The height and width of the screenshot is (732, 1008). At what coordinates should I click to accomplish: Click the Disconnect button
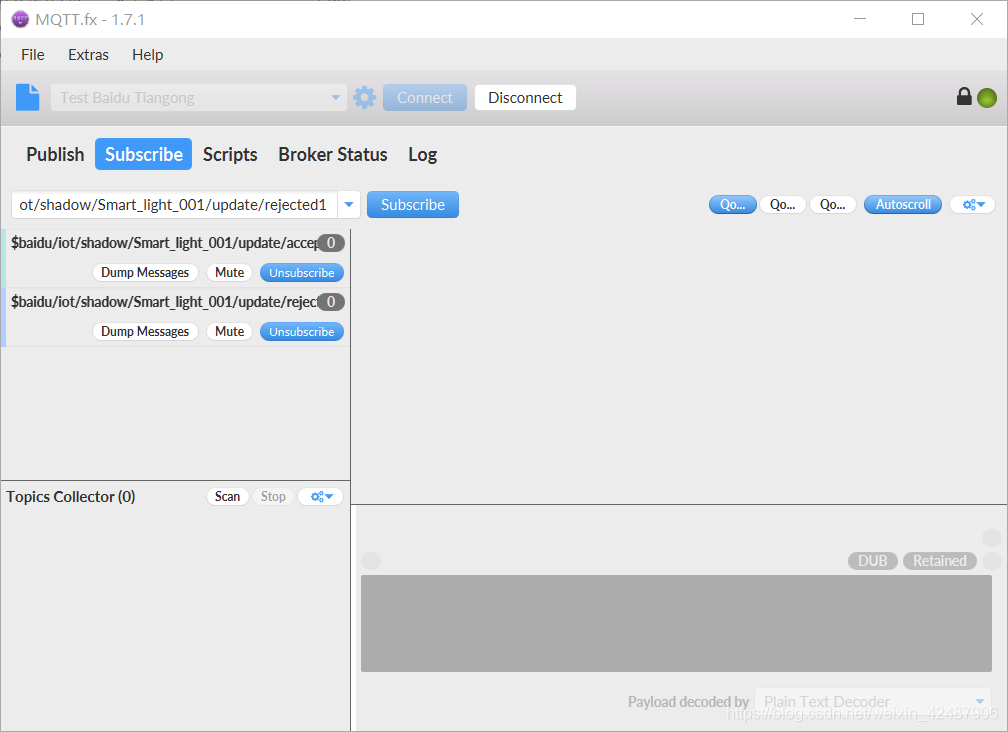click(525, 98)
